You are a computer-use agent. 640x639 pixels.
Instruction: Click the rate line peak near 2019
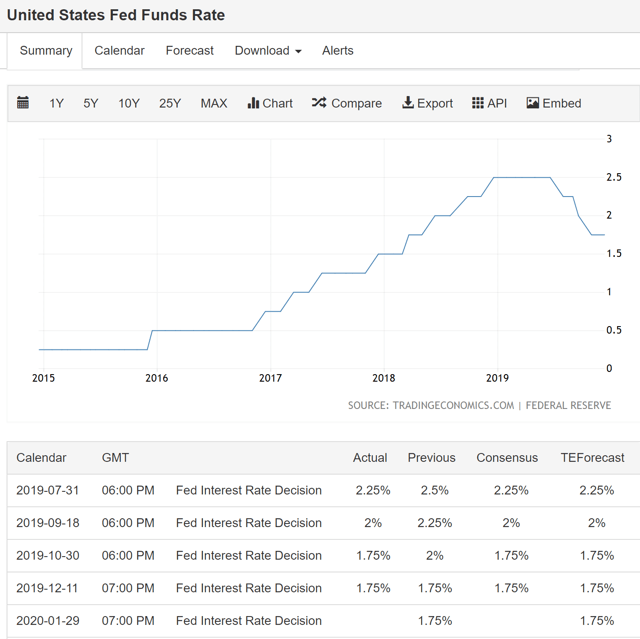520,177
